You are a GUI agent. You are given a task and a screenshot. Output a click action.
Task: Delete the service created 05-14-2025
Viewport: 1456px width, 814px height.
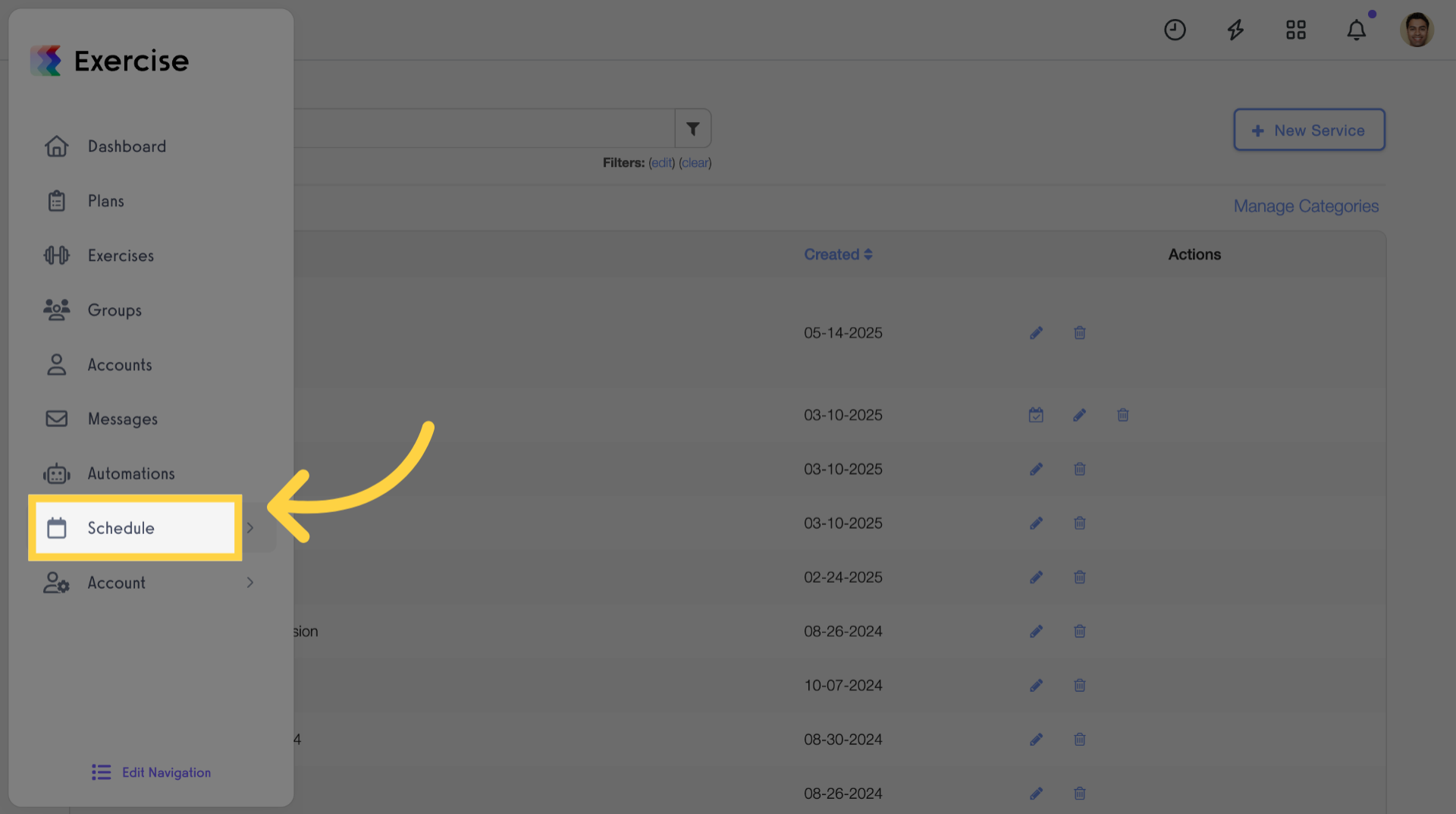1080,333
